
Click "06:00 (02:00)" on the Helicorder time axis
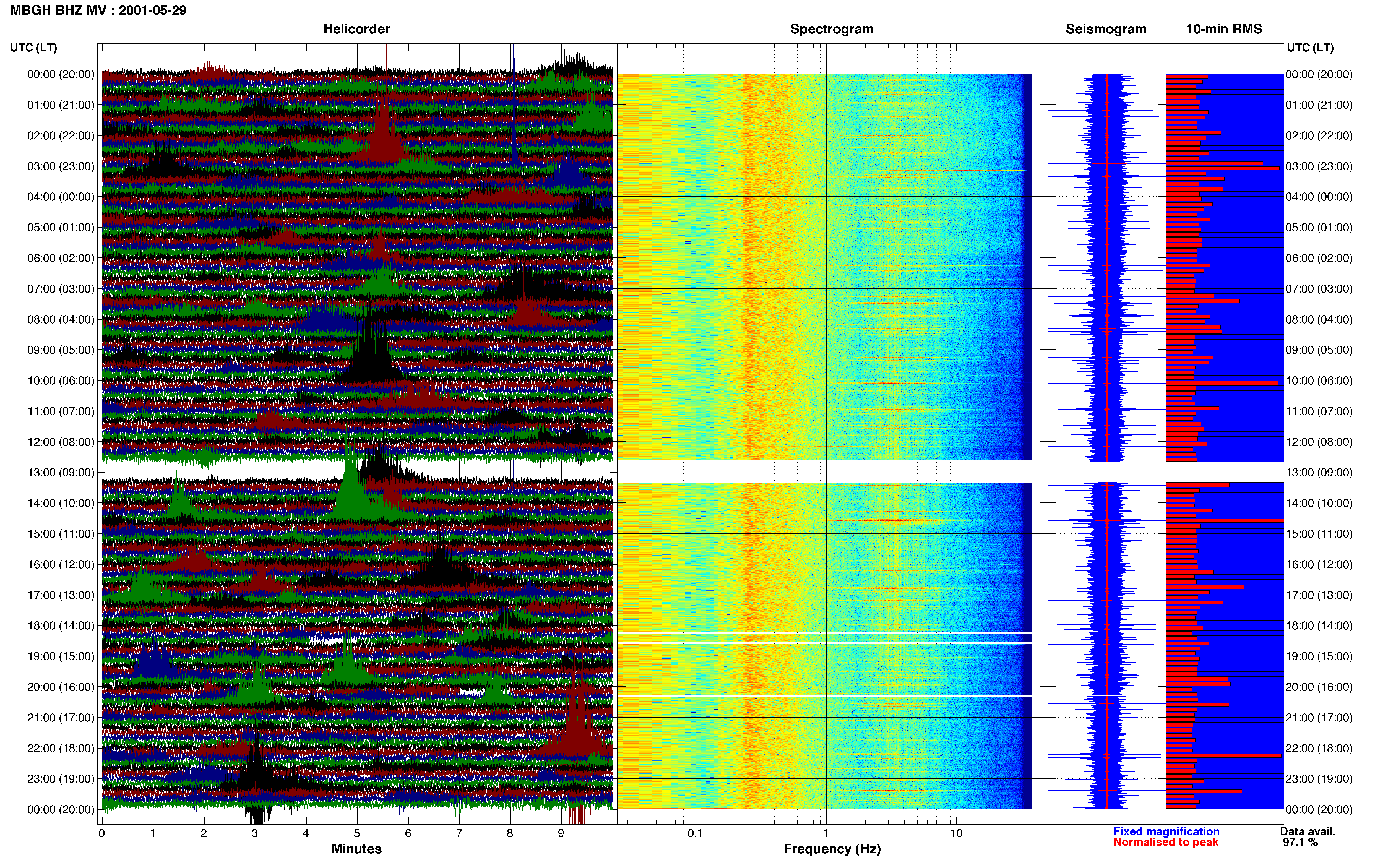60,258
